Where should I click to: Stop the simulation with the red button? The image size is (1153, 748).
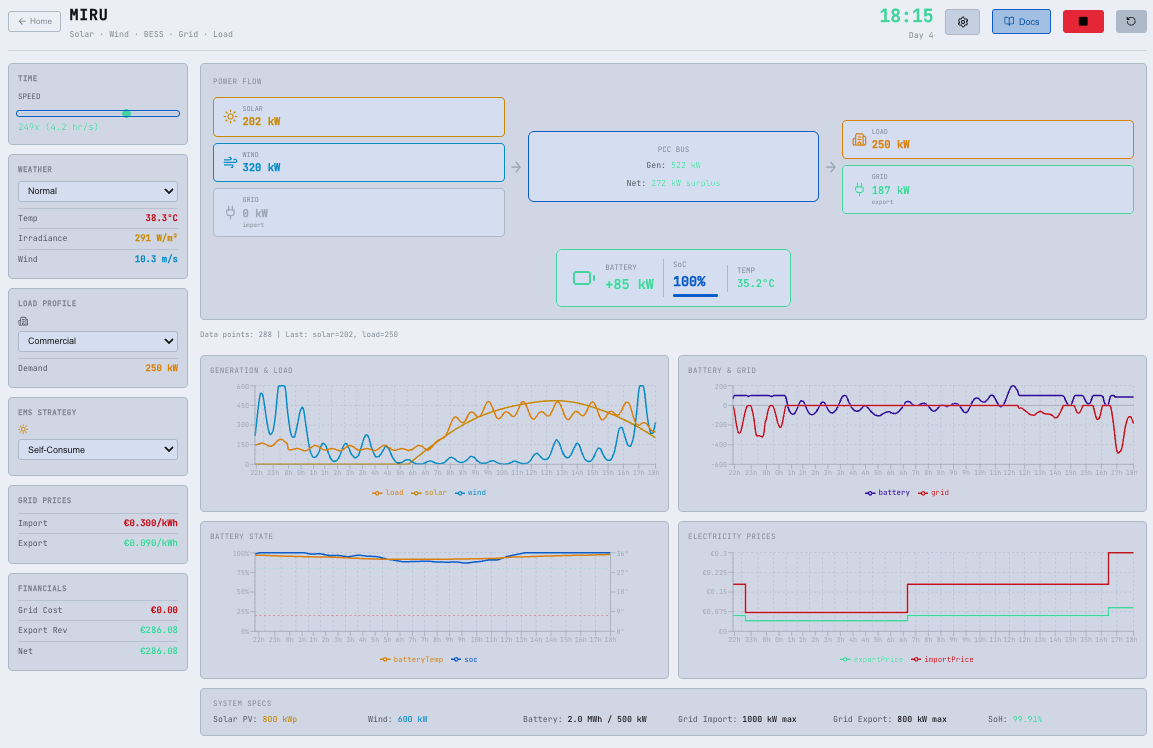tap(1083, 22)
